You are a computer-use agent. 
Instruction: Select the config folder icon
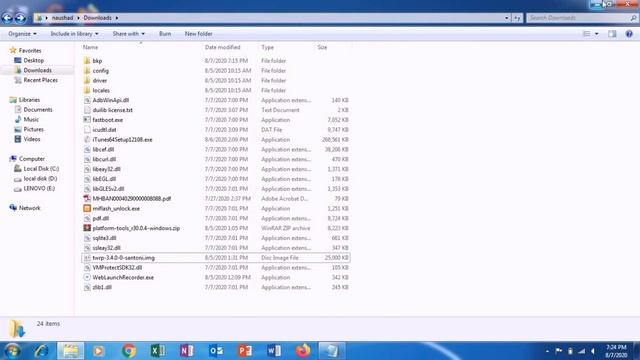tap(87, 71)
